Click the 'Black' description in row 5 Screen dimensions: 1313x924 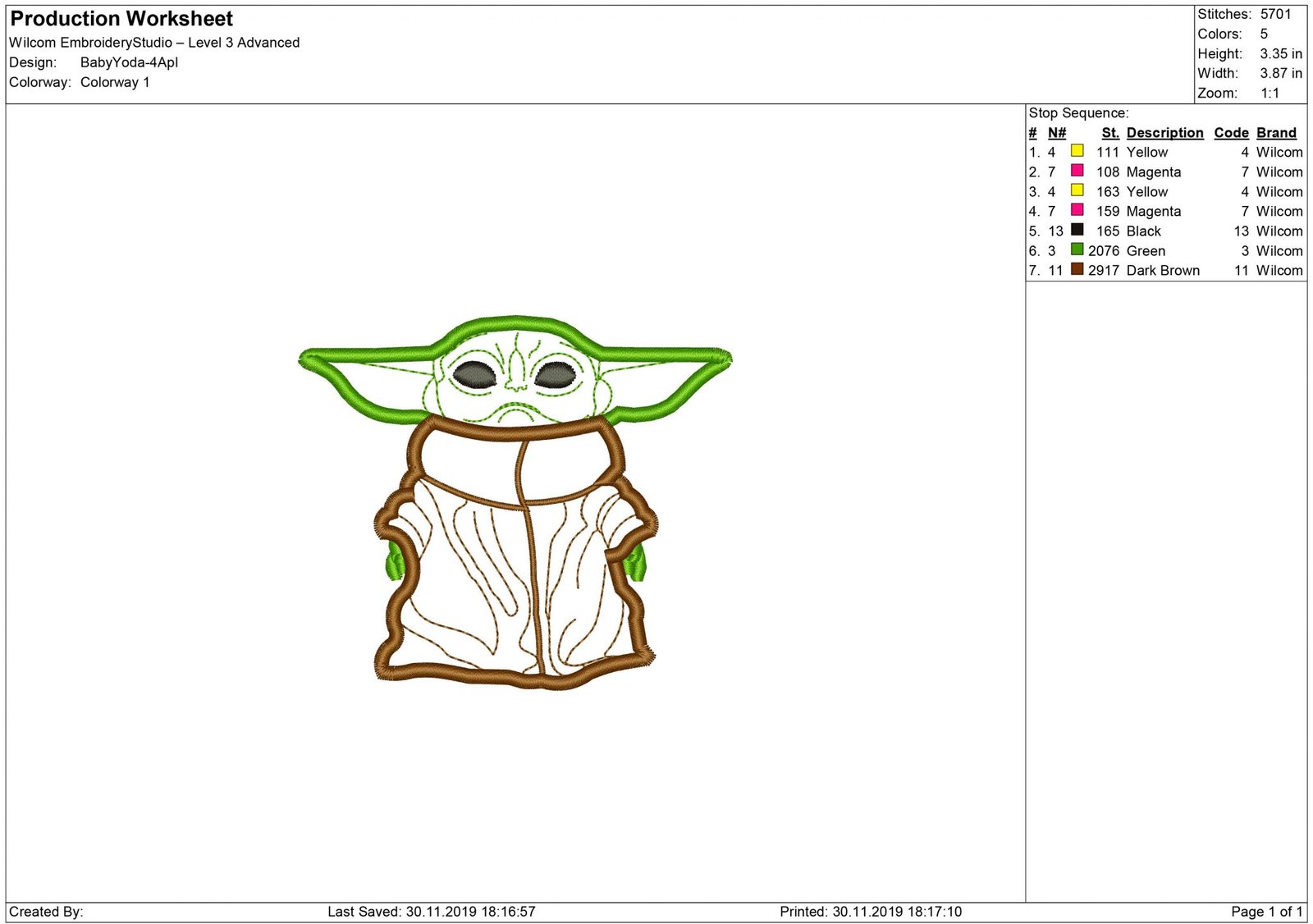coord(1143,231)
